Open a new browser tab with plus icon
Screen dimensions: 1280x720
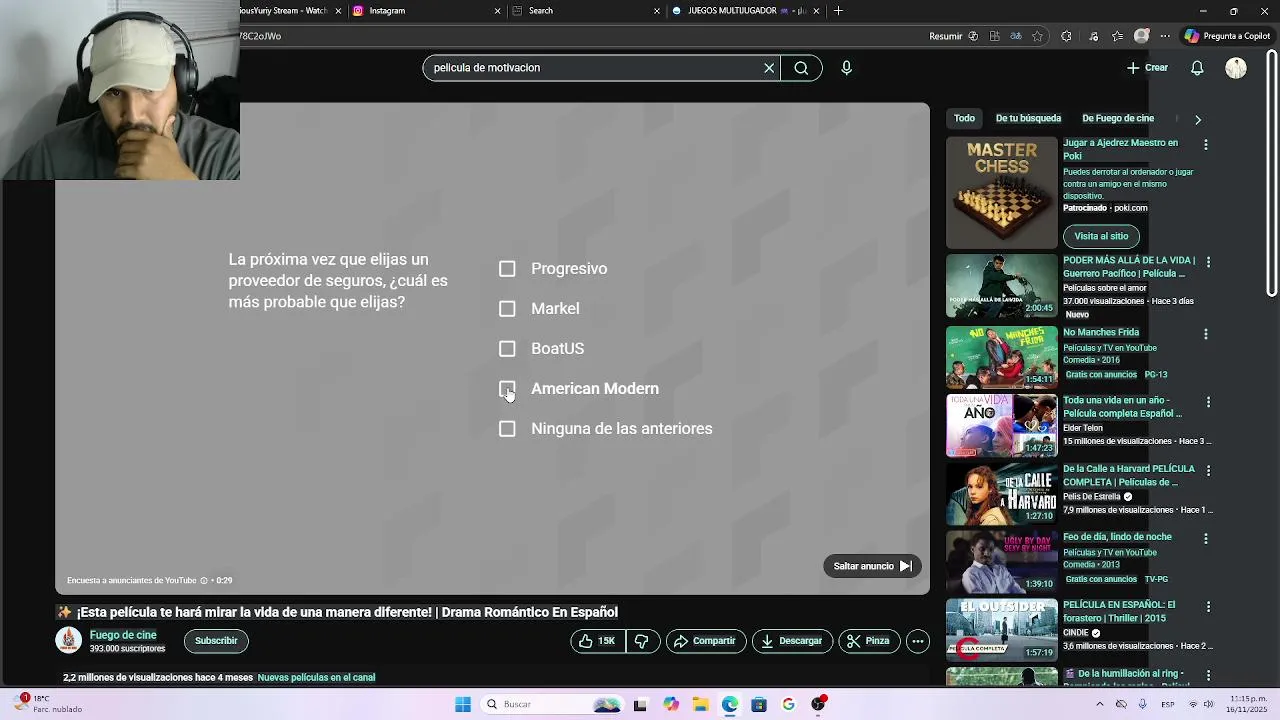point(838,11)
